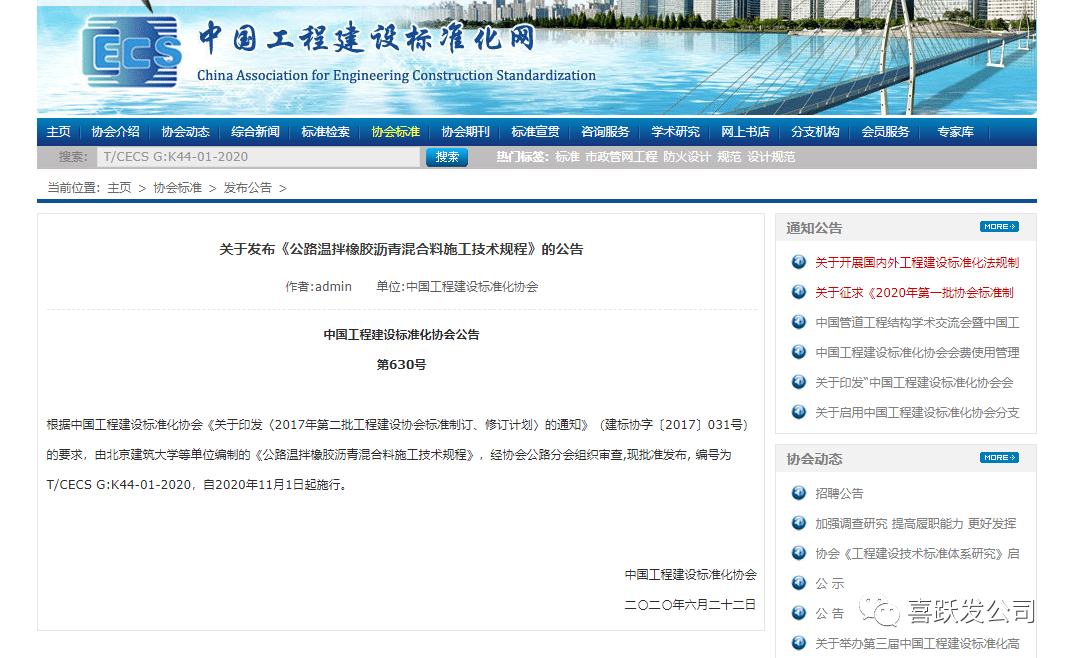Open the 加强调查研究 提高履职能力 news link

[x=915, y=523]
